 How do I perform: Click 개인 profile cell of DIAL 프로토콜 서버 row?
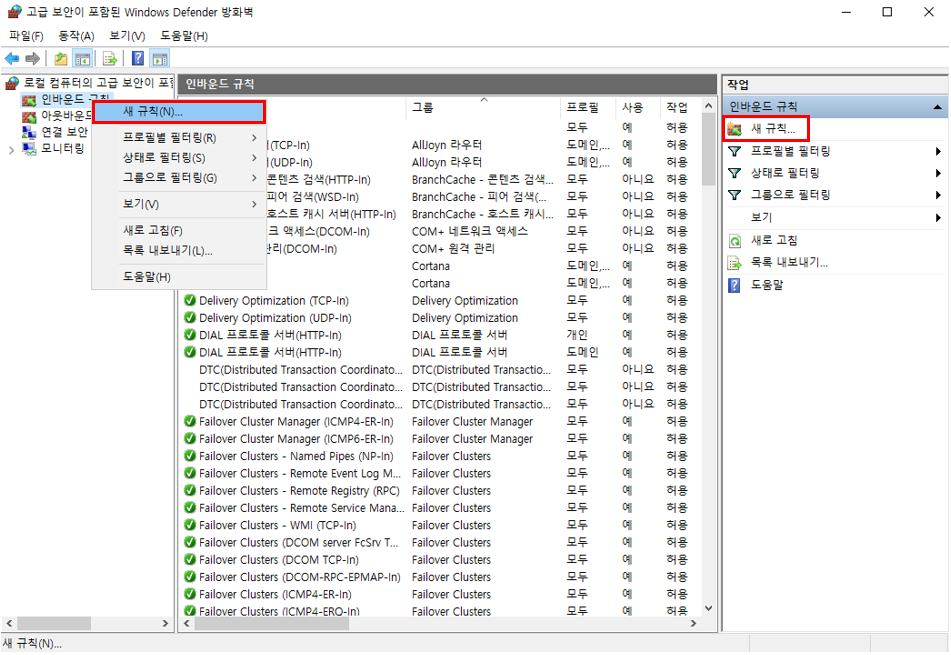tap(577, 335)
